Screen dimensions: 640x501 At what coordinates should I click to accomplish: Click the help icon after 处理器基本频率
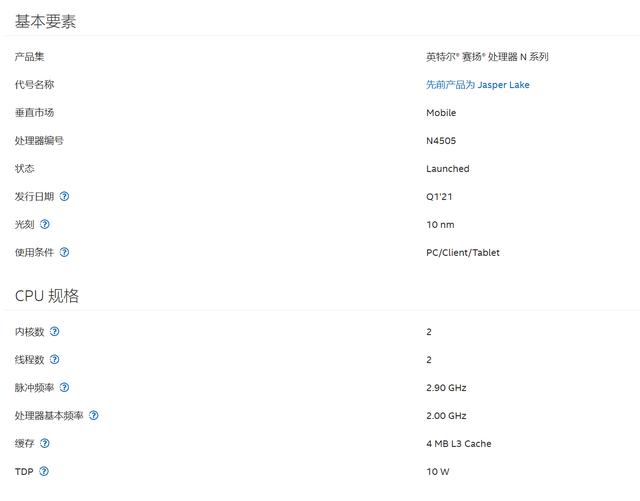pos(94,416)
